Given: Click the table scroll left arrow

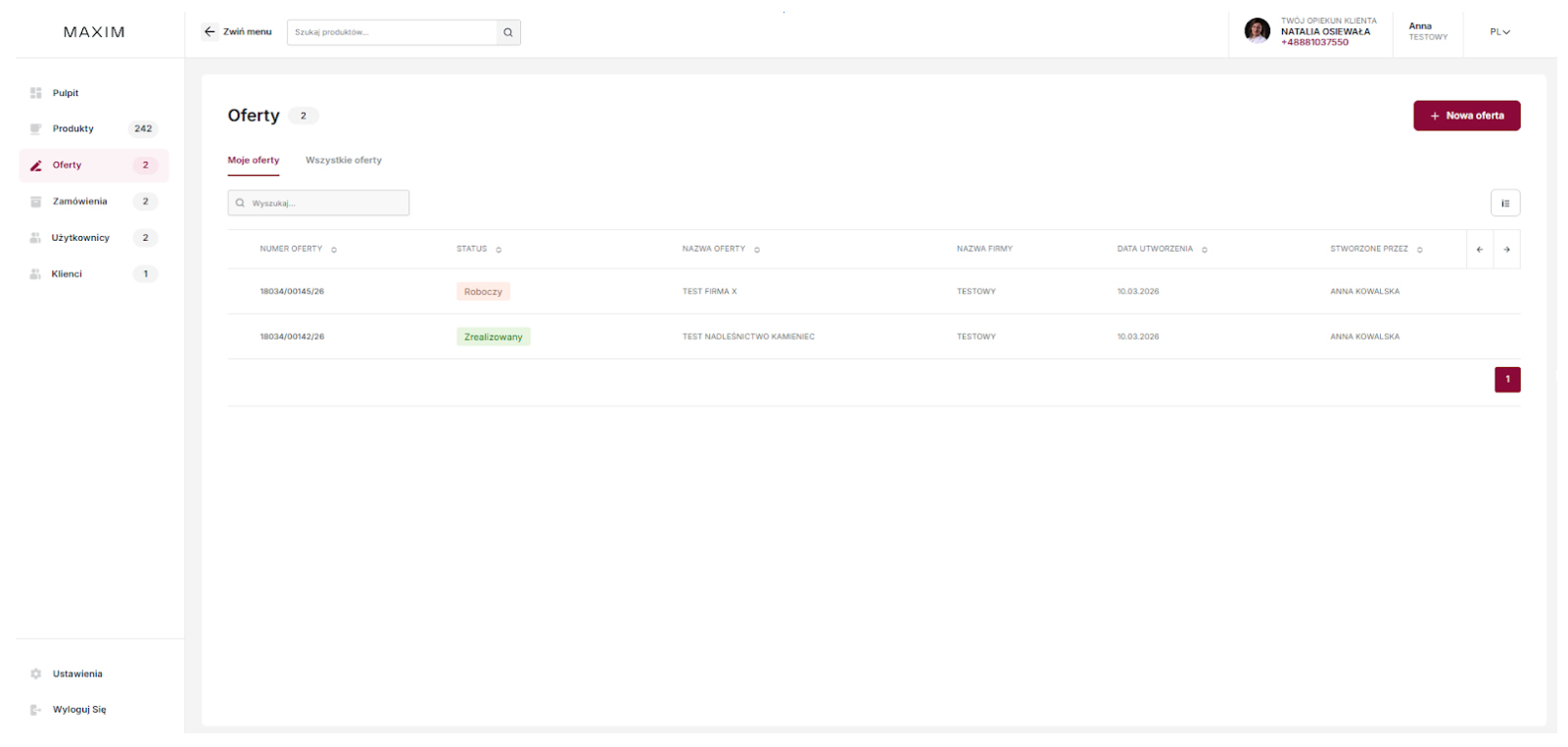Looking at the screenshot, I should tap(1479, 250).
